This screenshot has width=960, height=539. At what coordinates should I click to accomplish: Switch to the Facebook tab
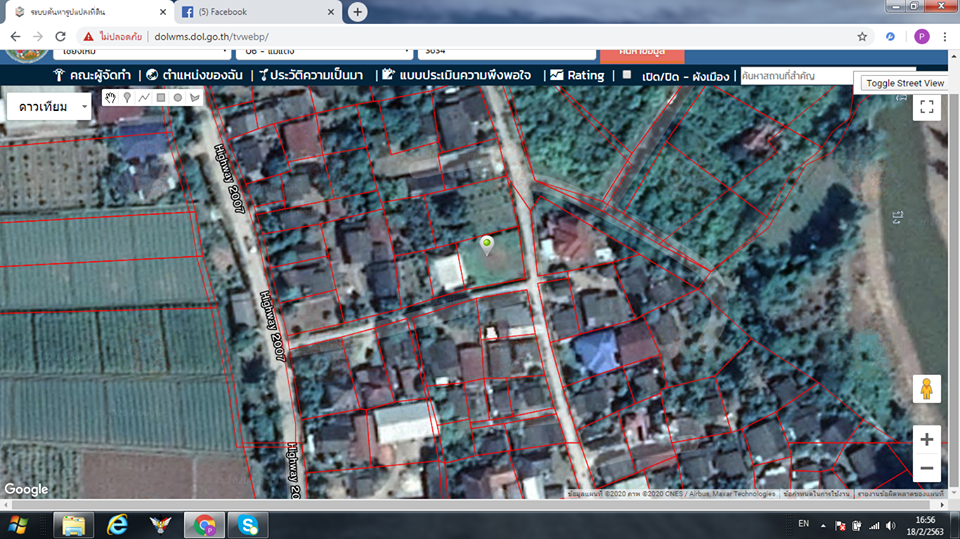[x=258, y=12]
